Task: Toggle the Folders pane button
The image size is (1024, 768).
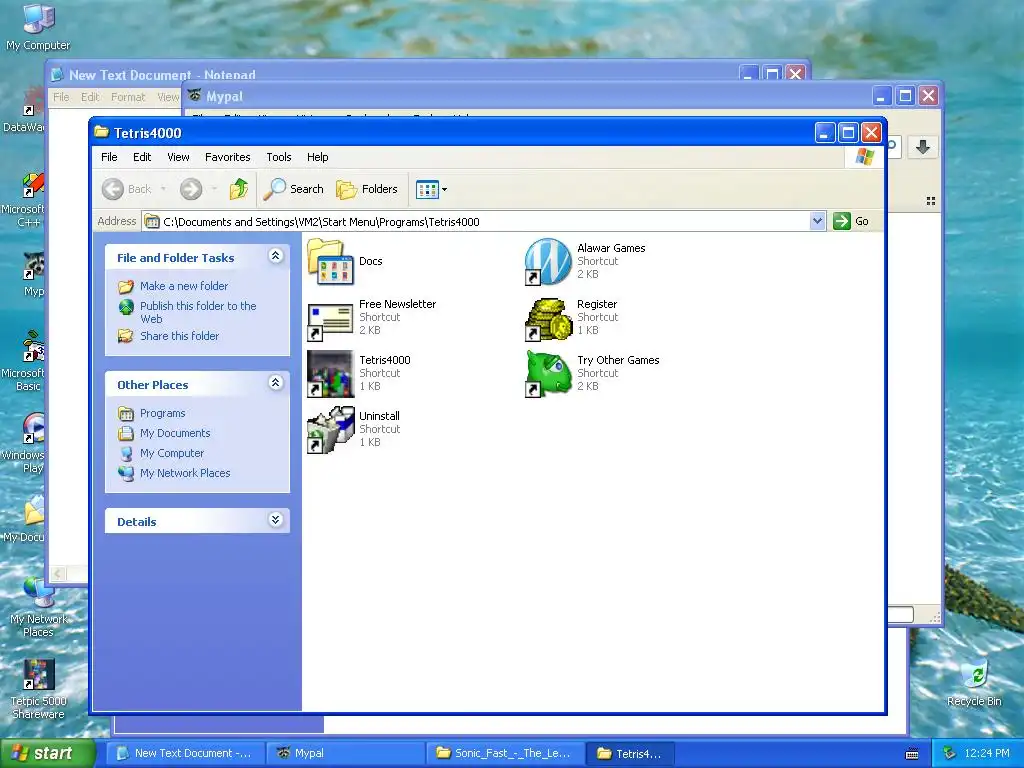Action: point(367,189)
